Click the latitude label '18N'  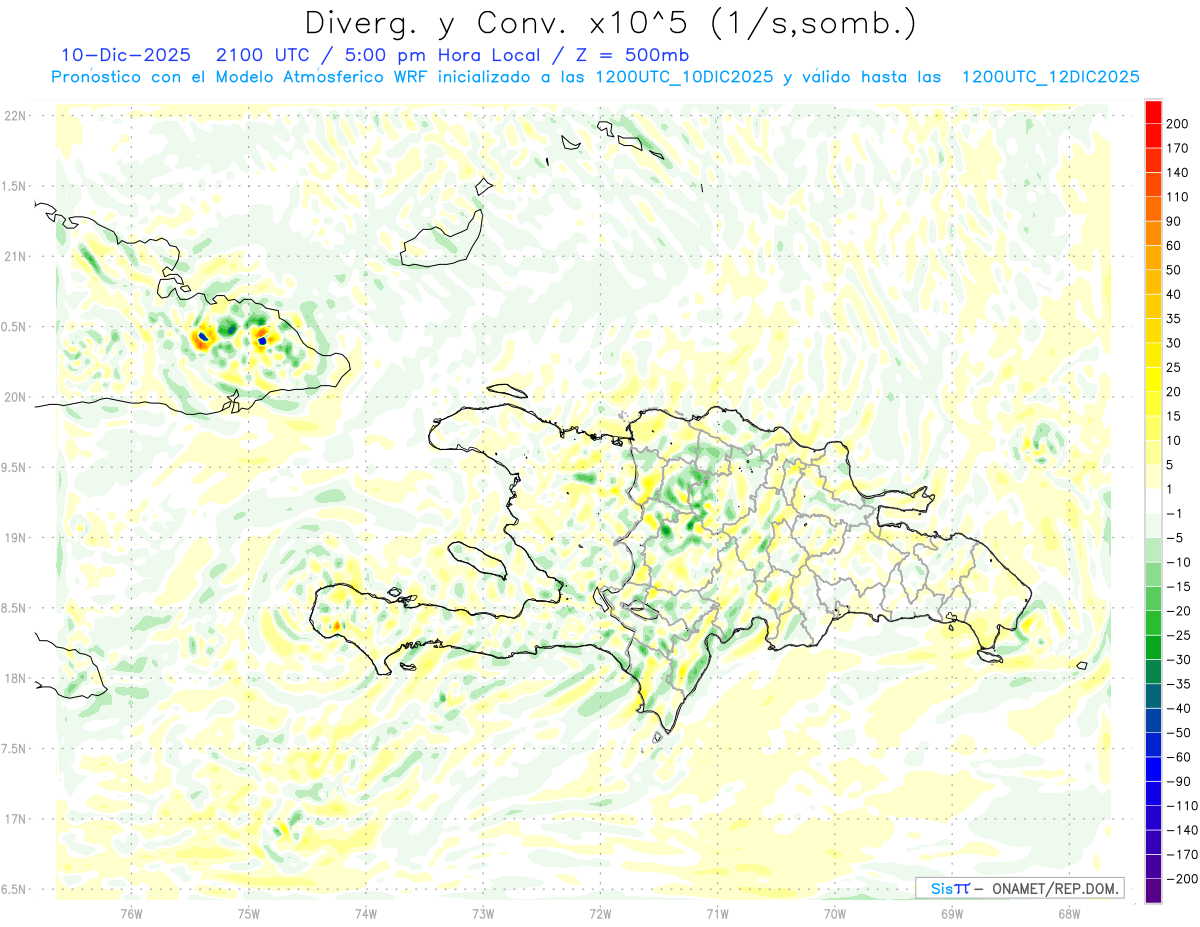[x=14, y=679]
